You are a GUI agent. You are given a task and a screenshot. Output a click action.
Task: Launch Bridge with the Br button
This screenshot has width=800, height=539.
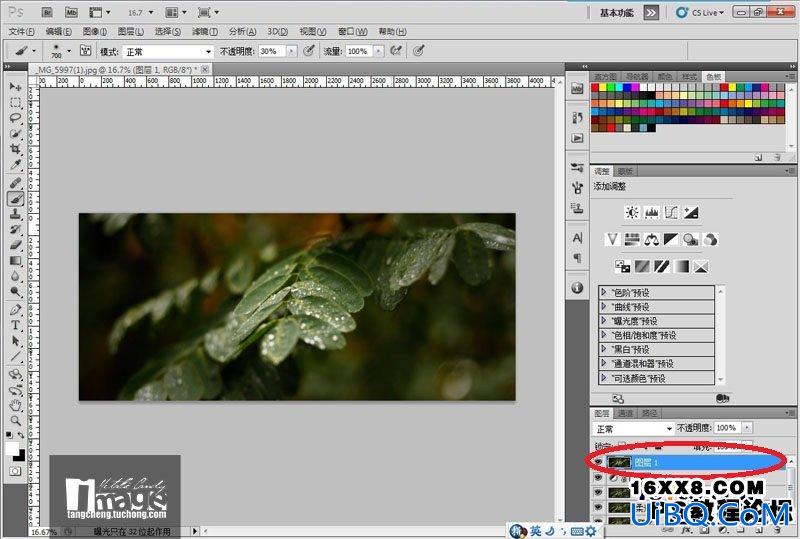coord(47,12)
